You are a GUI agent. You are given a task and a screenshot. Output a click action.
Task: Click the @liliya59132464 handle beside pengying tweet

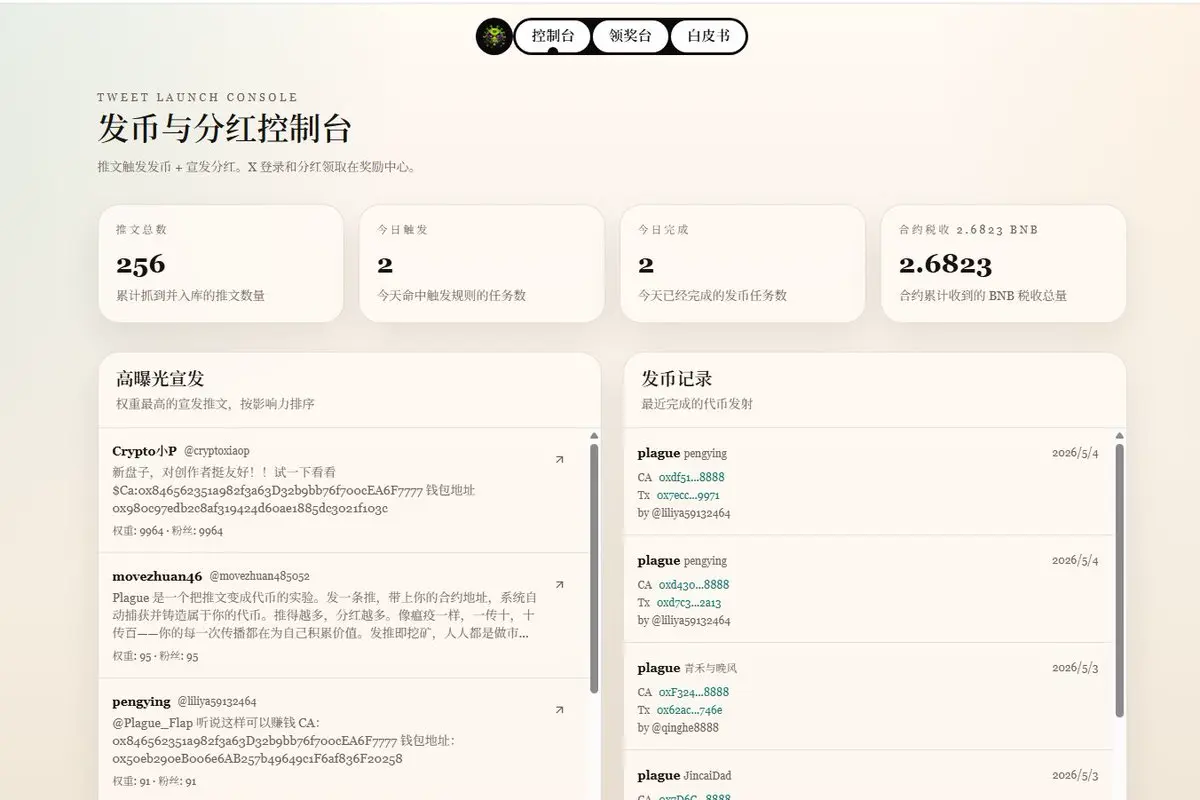(x=217, y=702)
